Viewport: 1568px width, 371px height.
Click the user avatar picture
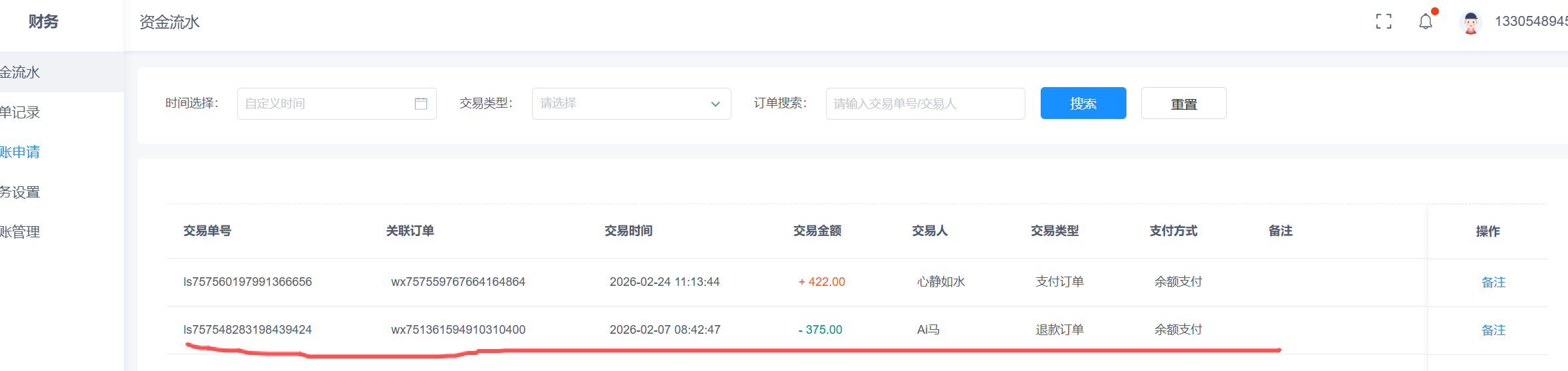(1470, 23)
